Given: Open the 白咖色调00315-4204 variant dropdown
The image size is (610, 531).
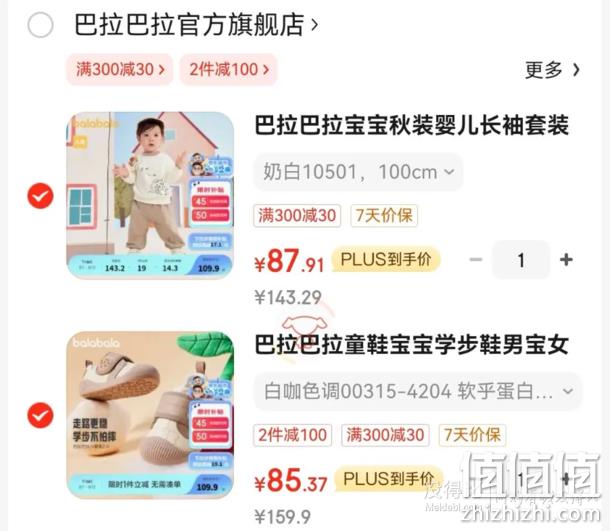Looking at the screenshot, I should pyautogui.click(x=418, y=391).
